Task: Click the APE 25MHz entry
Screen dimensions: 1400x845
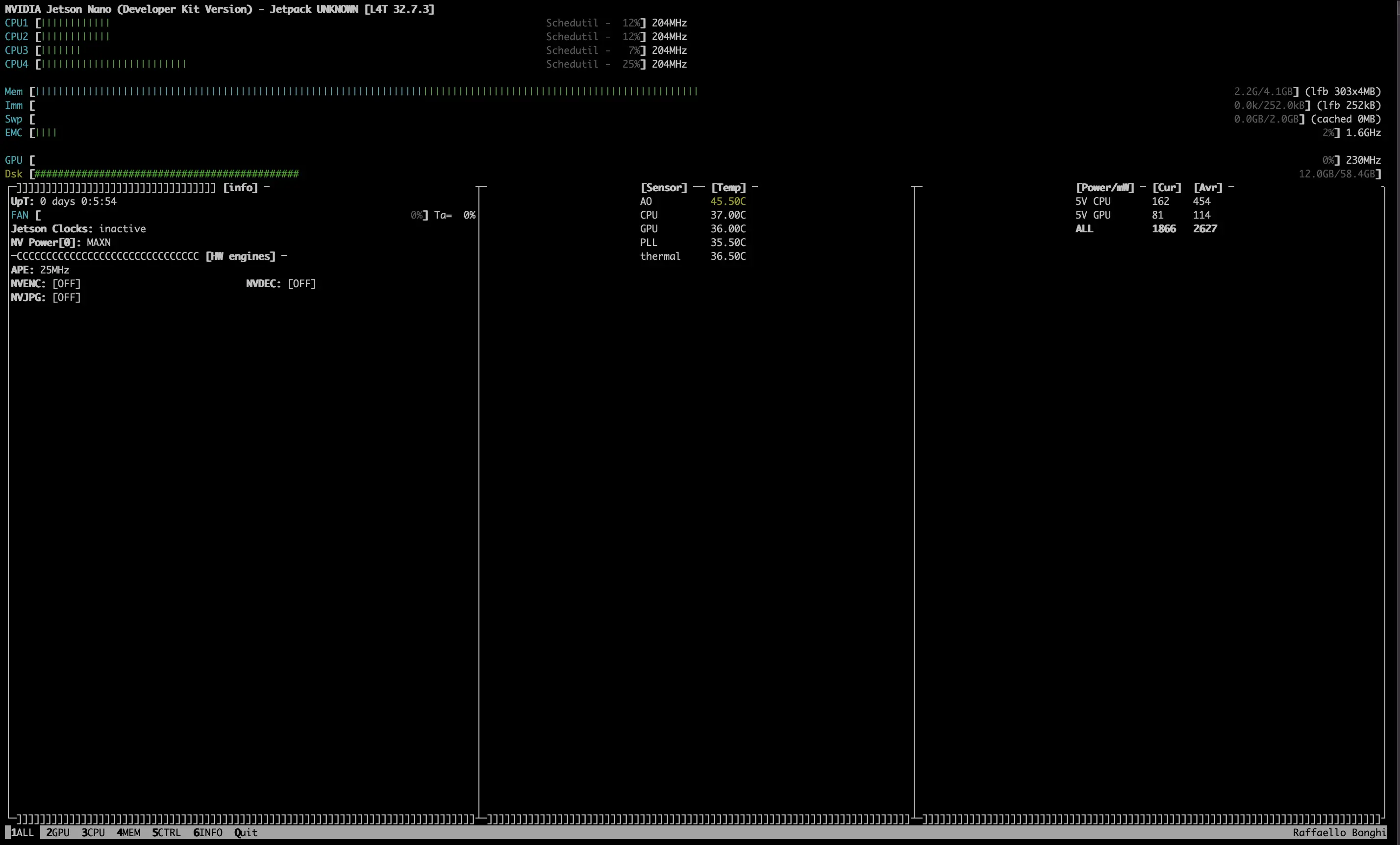Action: (40, 270)
